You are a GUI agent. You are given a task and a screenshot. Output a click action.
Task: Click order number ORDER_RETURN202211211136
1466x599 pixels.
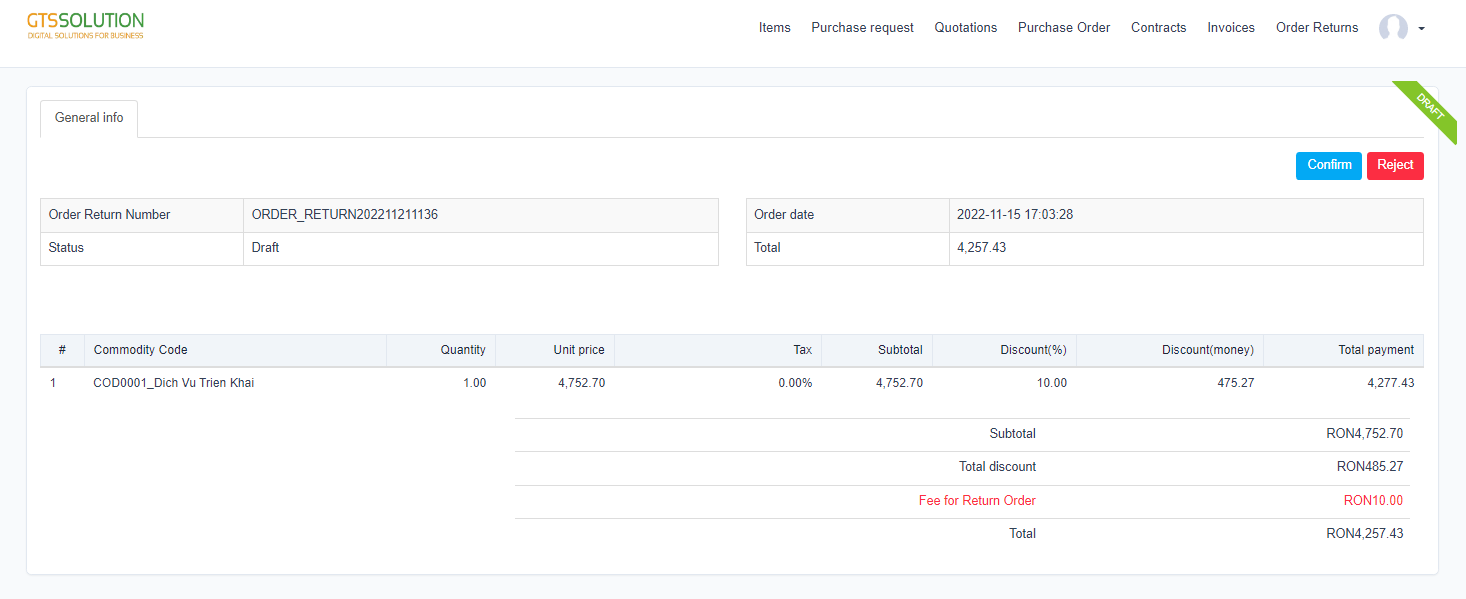pyautogui.click(x=344, y=215)
